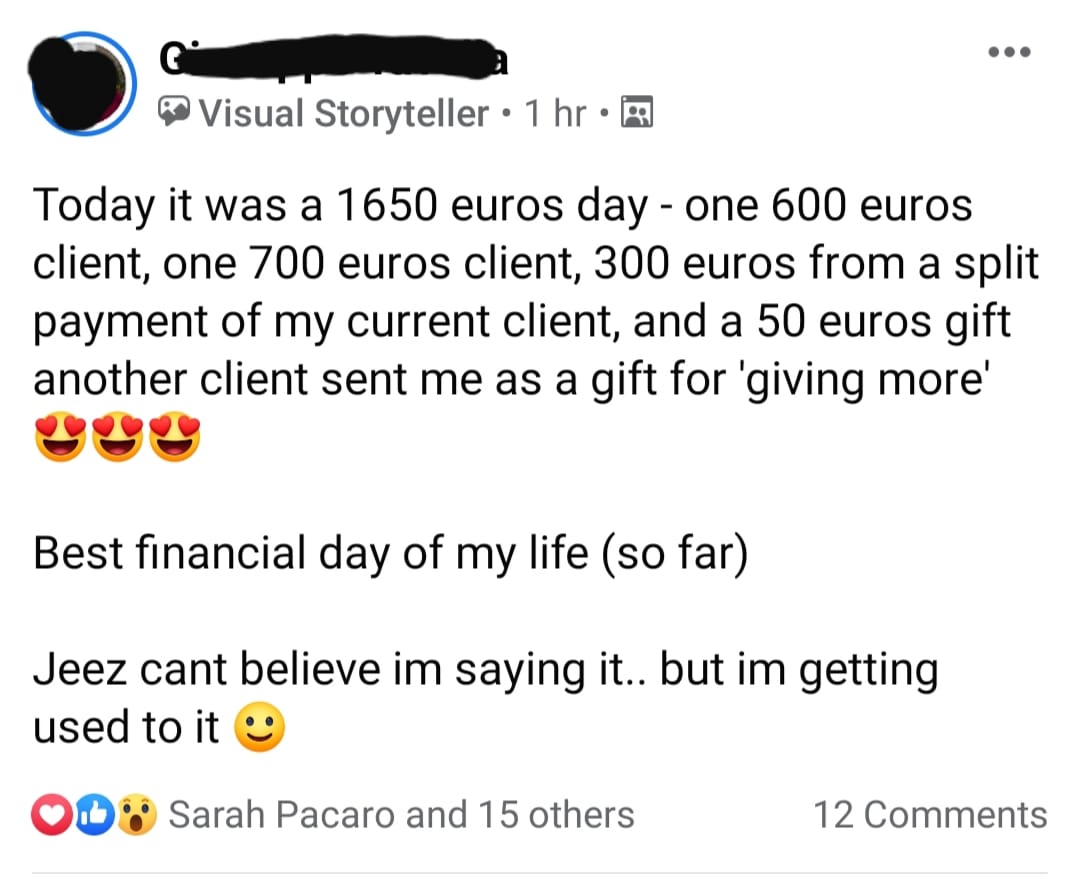
Task: View reactions from Sarah Pacaro and 15 others
Action: [x=401, y=815]
